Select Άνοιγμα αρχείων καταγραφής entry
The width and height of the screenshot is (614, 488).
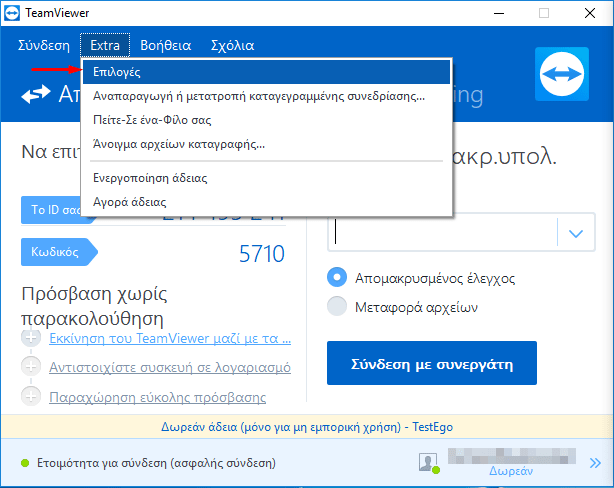pos(266,145)
